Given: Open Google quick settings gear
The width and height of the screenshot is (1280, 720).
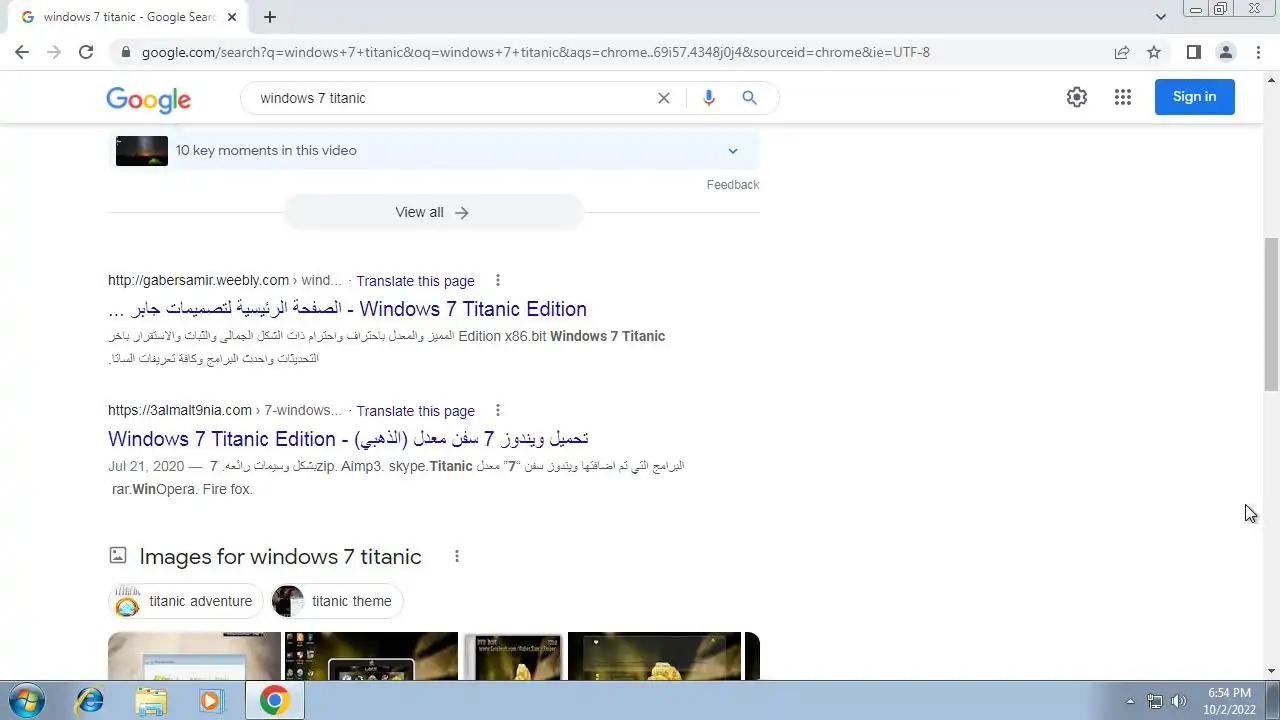Looking at the screenshot, I should 1077,97.
